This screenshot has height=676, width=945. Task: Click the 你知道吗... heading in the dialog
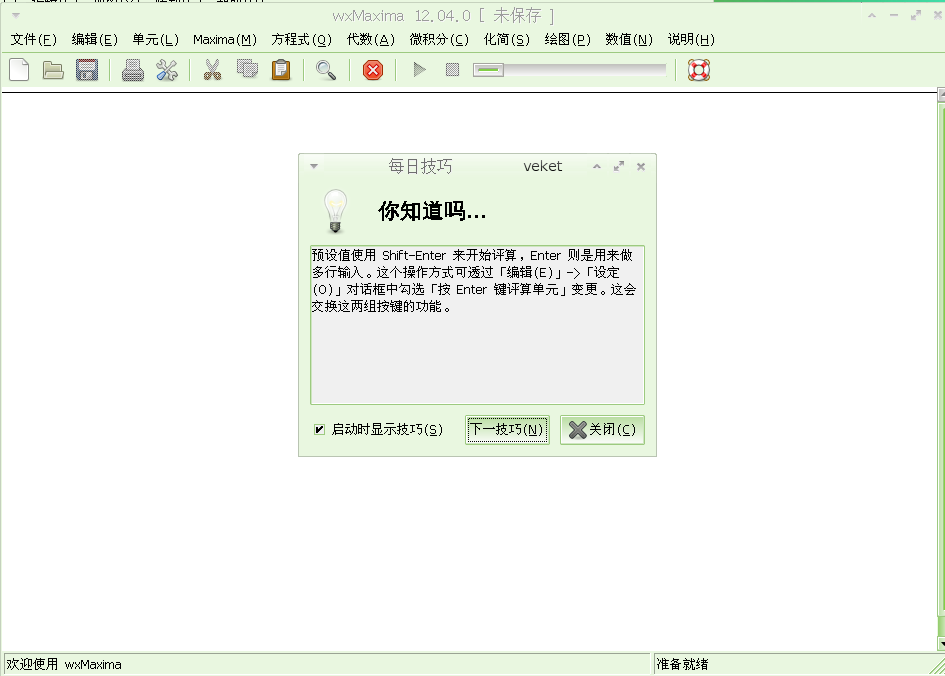pyautogui.click(x=432, y=211)
